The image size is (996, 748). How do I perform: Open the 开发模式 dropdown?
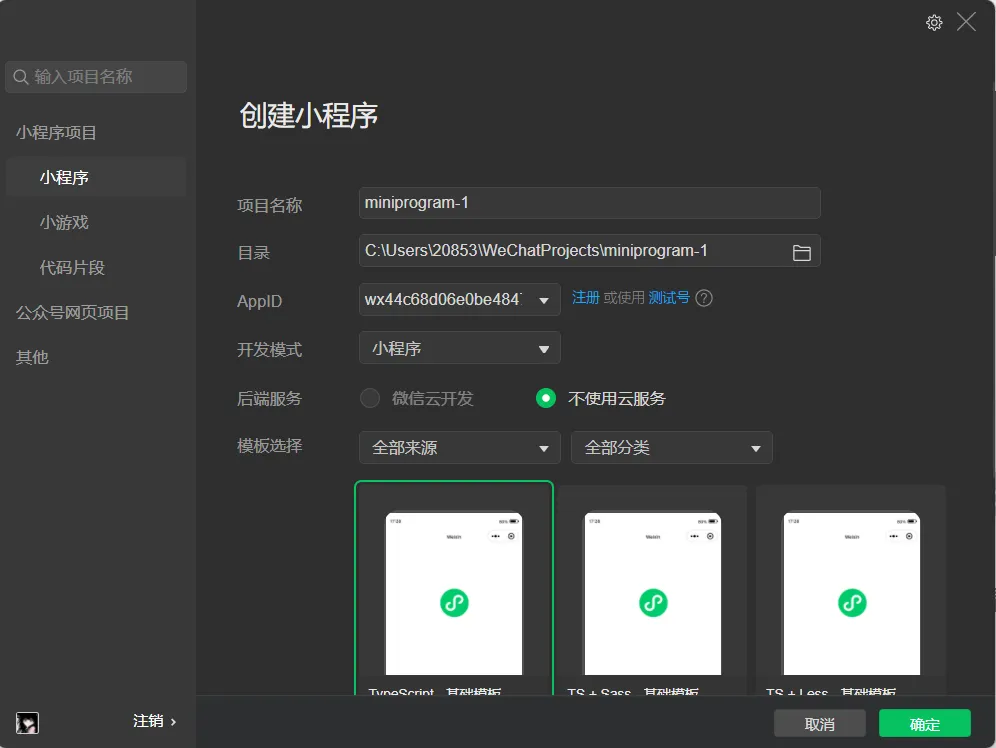[459, 348]
